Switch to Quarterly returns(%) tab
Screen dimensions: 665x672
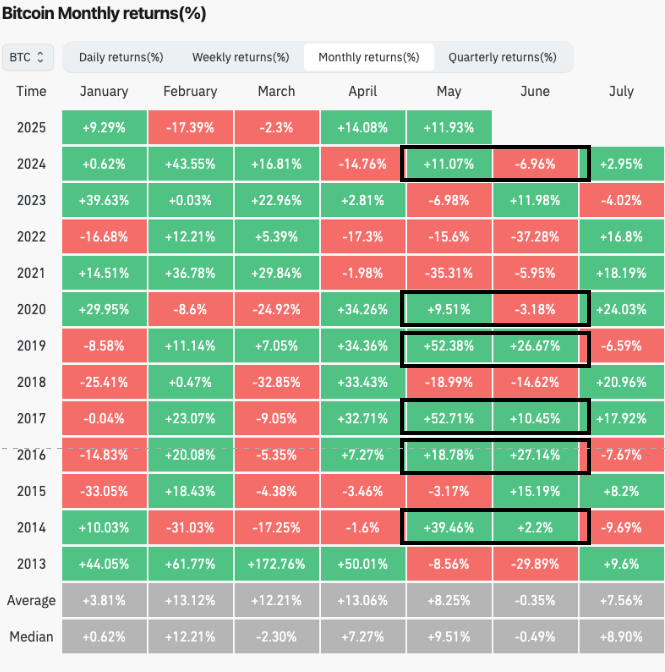[502, 57]
